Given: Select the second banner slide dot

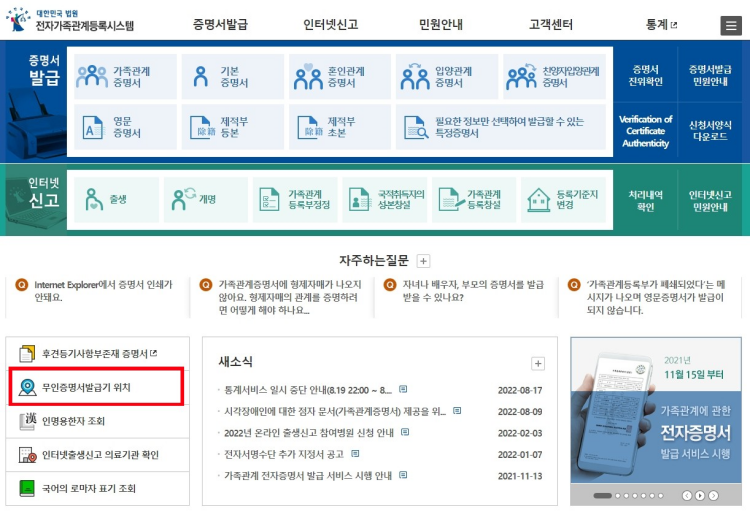Looking at the screenshot, I should (618, 496).
